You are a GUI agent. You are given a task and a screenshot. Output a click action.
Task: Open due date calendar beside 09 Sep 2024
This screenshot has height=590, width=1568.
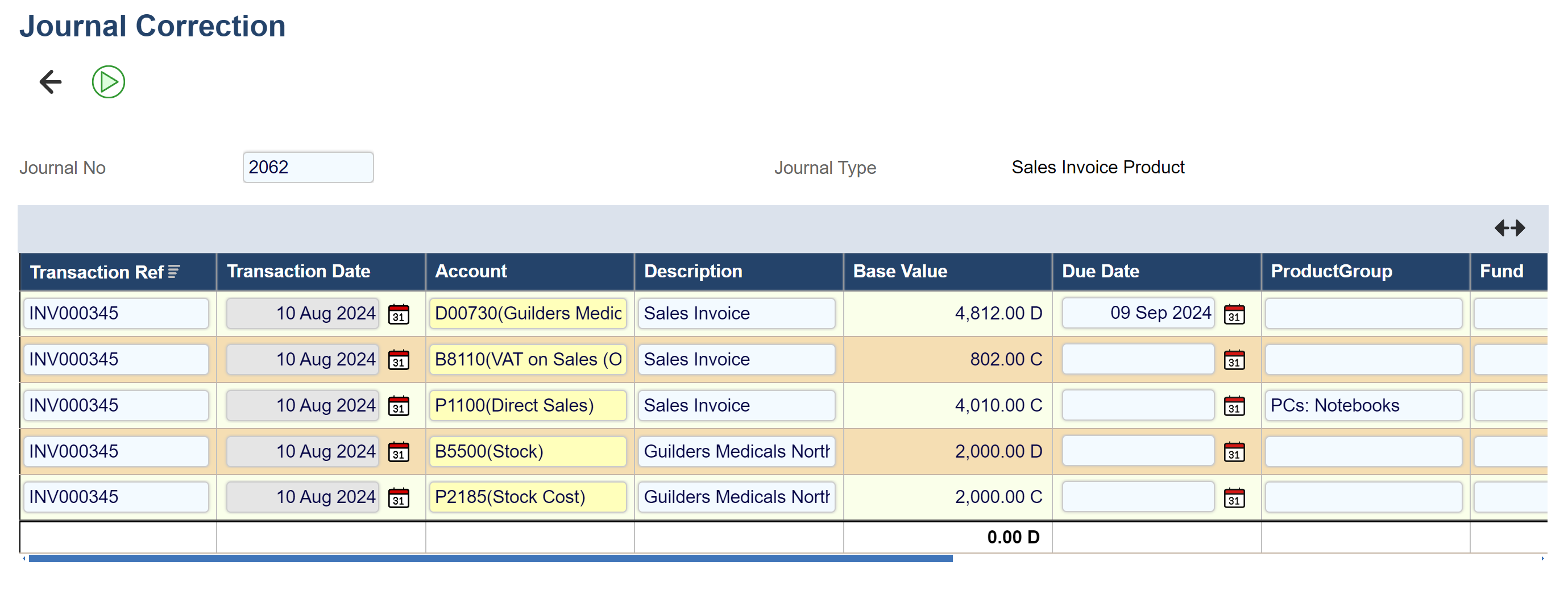click(1234, 314)
